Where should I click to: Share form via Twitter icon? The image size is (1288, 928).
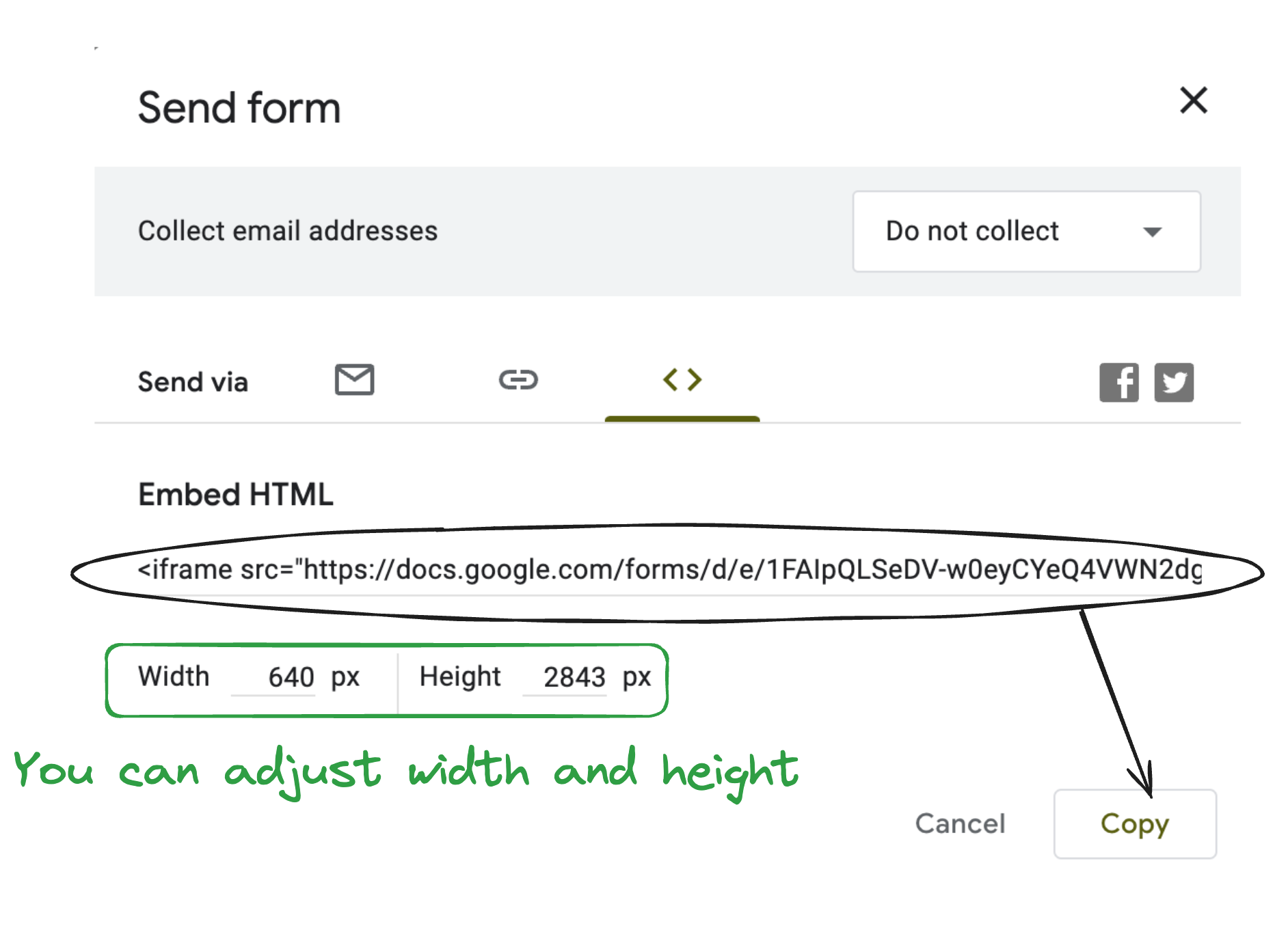click(1174, 382)
